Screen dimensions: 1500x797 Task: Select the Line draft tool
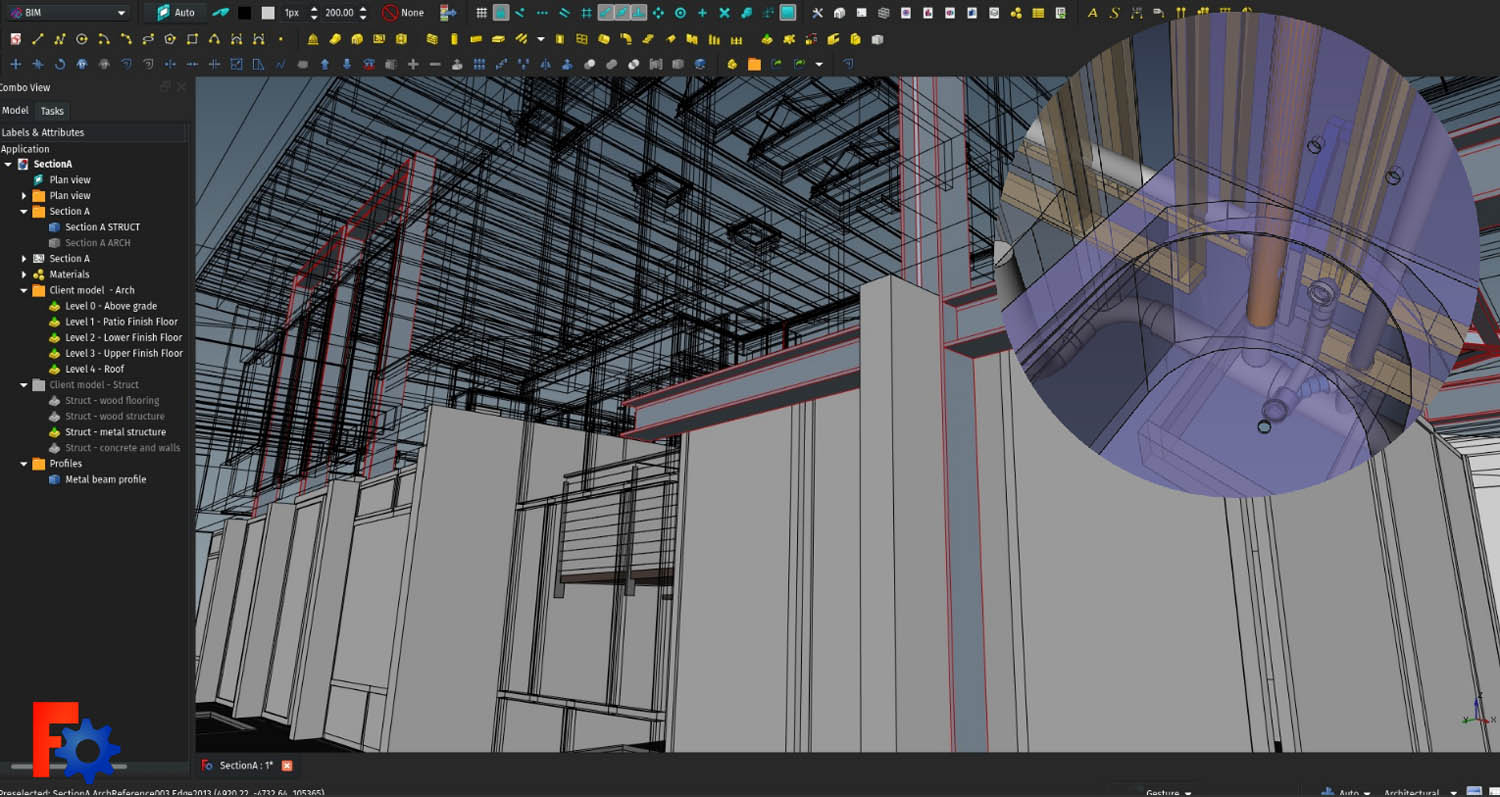[38, 39]
